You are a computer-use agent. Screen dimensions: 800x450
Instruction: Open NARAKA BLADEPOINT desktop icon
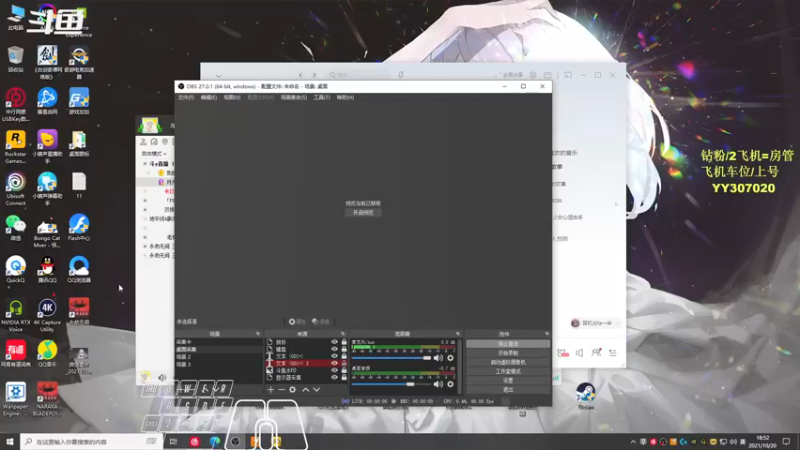click(x=47, y=399)
